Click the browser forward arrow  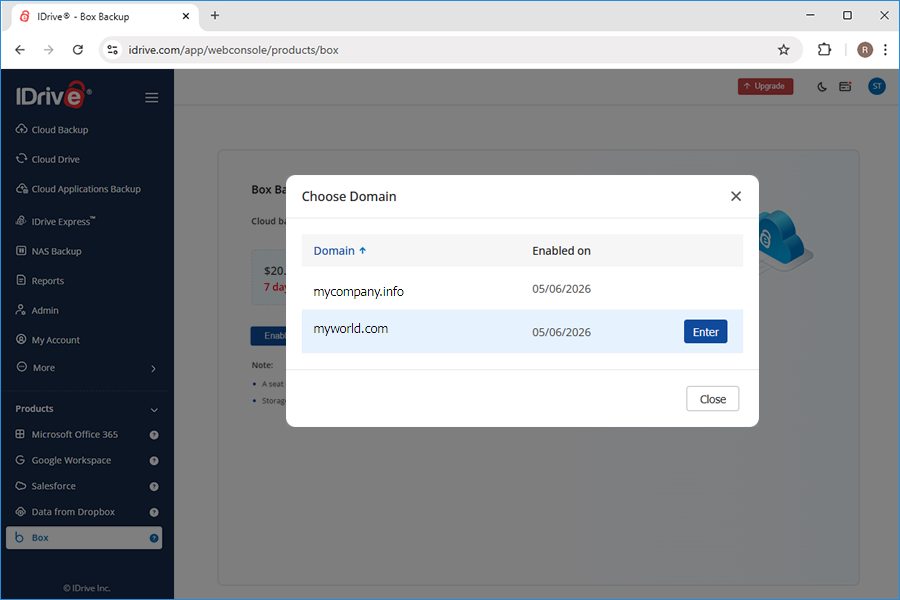pos(49,50)
